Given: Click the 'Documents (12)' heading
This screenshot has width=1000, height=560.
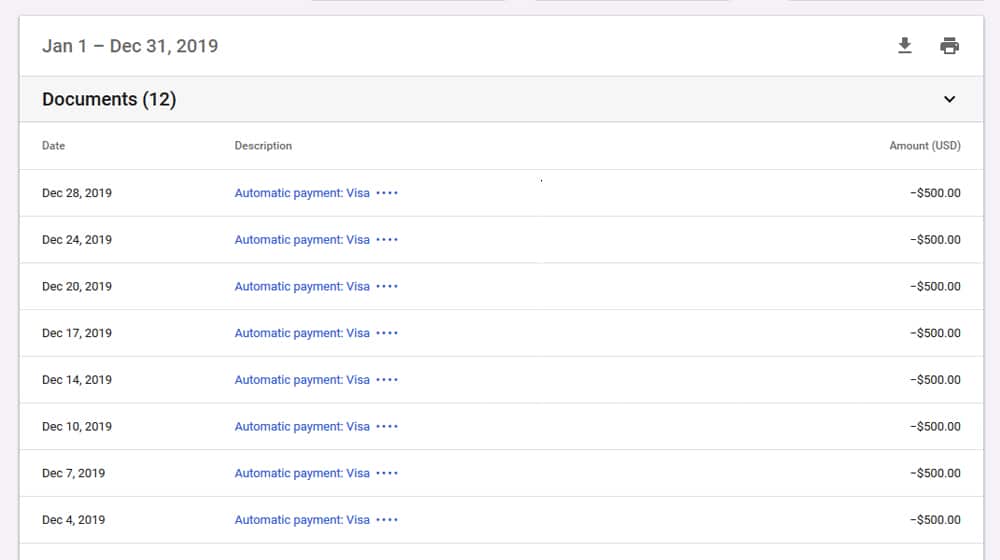Looking at the screenshot, I should click(x=109, y=99).
